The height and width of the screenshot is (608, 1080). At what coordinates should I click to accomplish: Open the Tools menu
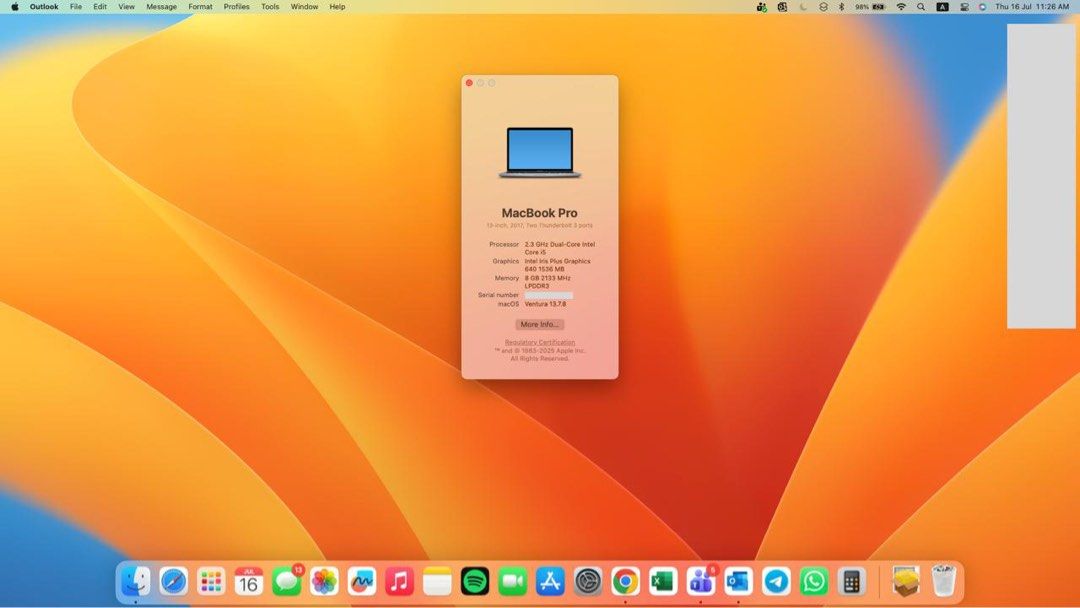pos(270,7)
